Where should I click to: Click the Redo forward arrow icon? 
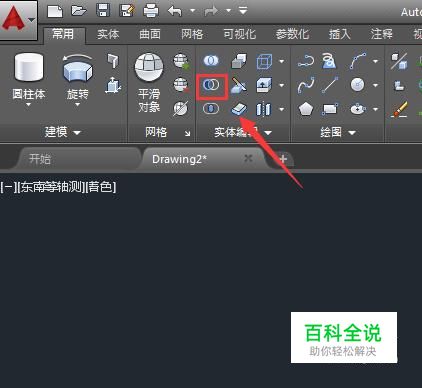click(x=211, y=11)
